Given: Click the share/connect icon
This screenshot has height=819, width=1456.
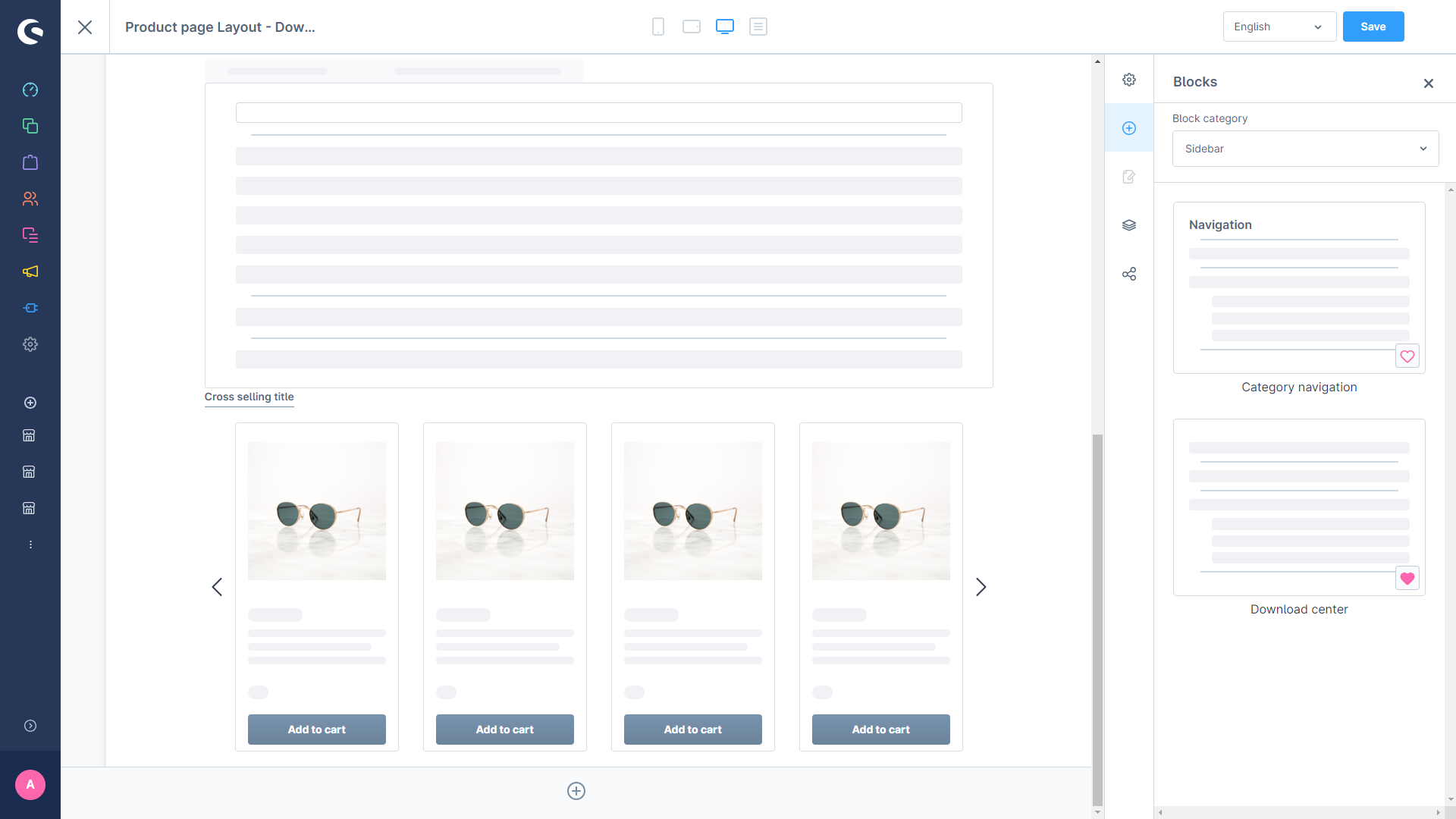Looking at the screenshot, I should pyautogui.click(x=1128, y=273).
